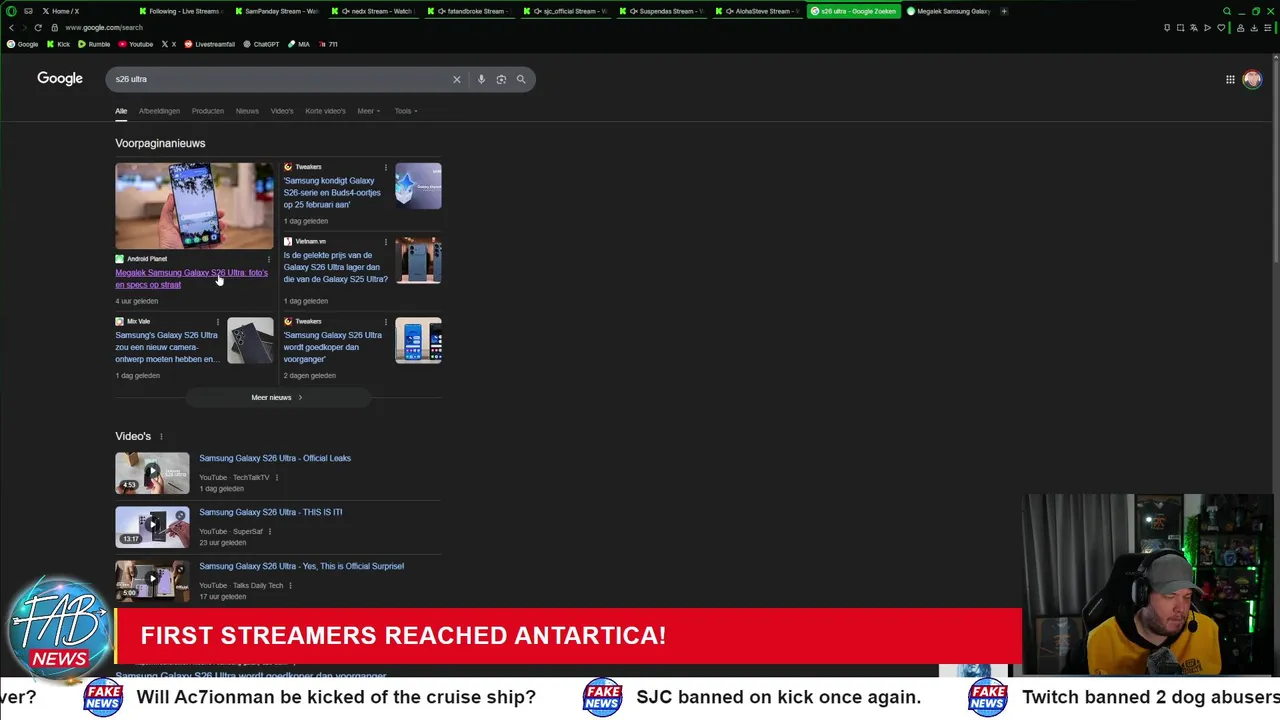
Task: Open the easy setup sliders icon
Action: (1267, 28)
